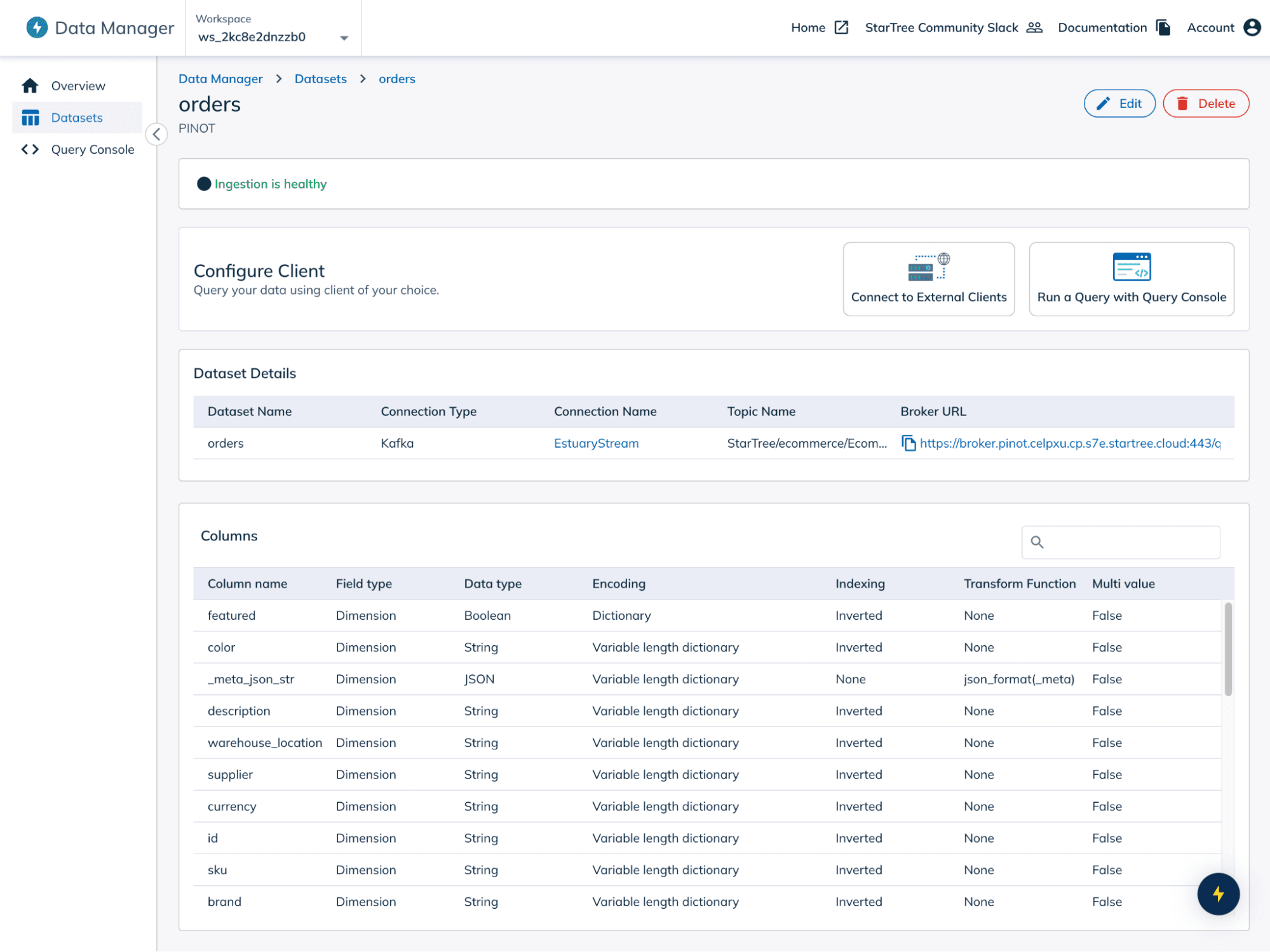The width and height of the screenshot is (1270, 952).
Task: Click the Run a Query with Query Console icon
Action: (x=1132, y=267)
